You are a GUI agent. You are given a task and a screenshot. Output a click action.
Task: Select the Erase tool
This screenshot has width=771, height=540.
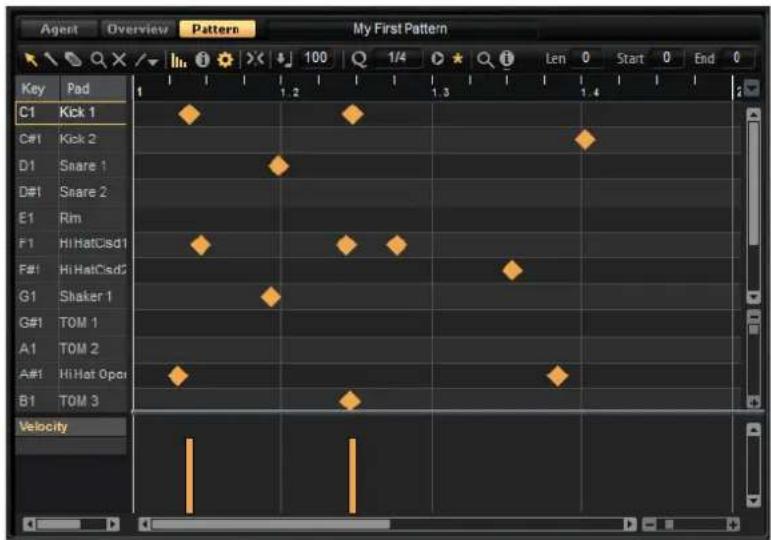pyautogui.click(x=73, y=60)
